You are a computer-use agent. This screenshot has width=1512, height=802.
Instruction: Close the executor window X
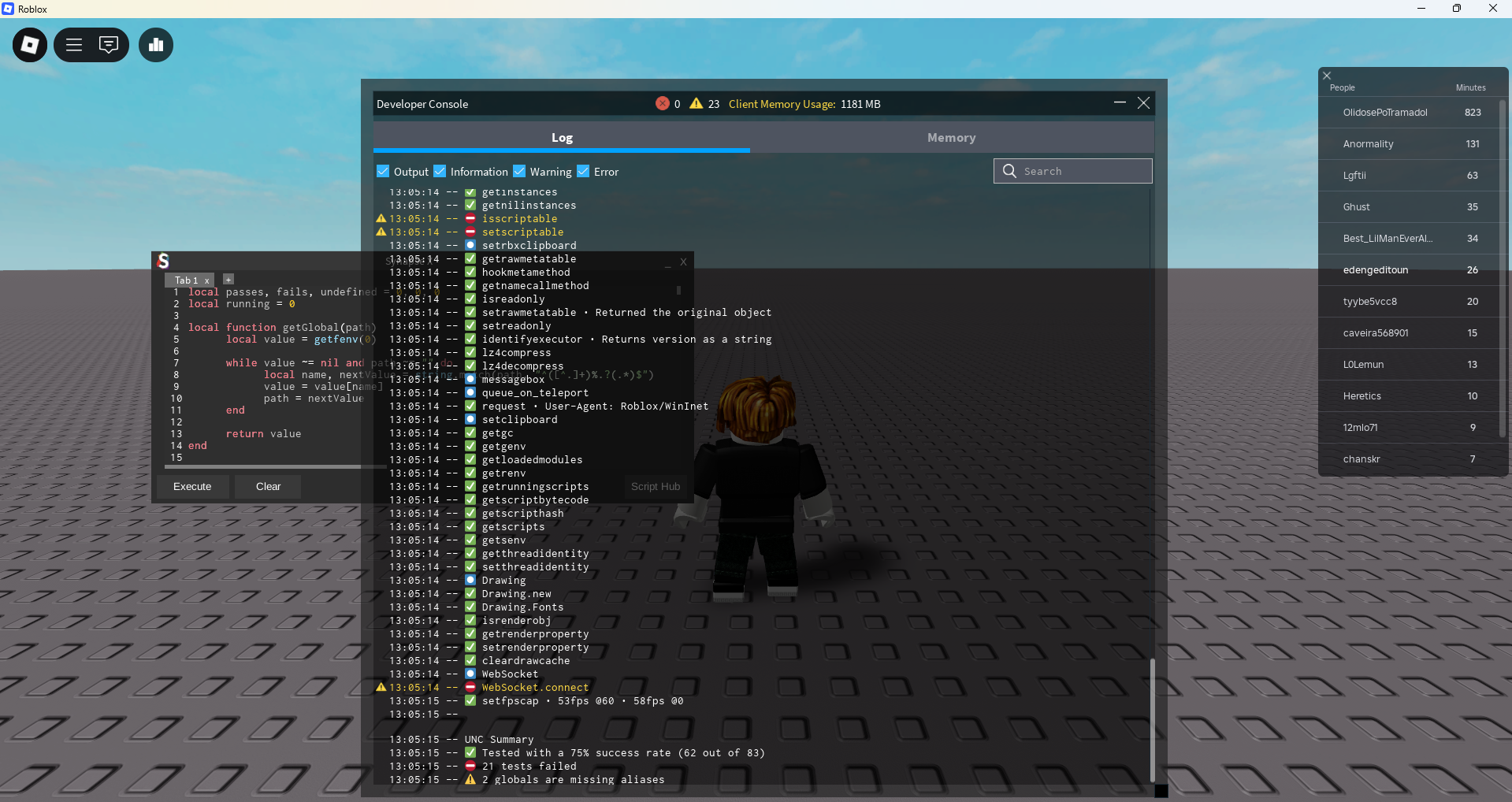coord(683,262)
